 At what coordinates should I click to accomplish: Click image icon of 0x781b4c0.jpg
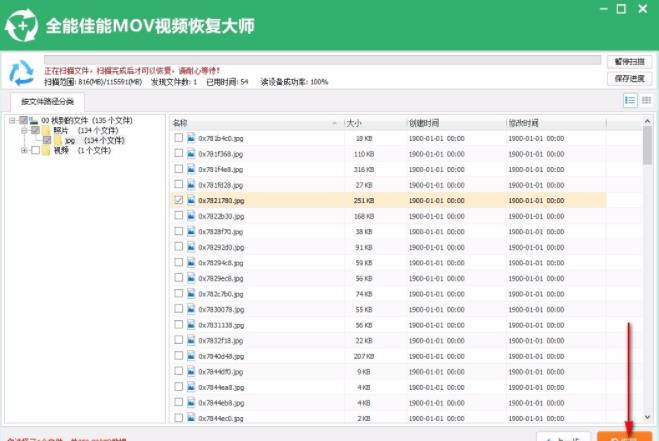click(191, 138)
